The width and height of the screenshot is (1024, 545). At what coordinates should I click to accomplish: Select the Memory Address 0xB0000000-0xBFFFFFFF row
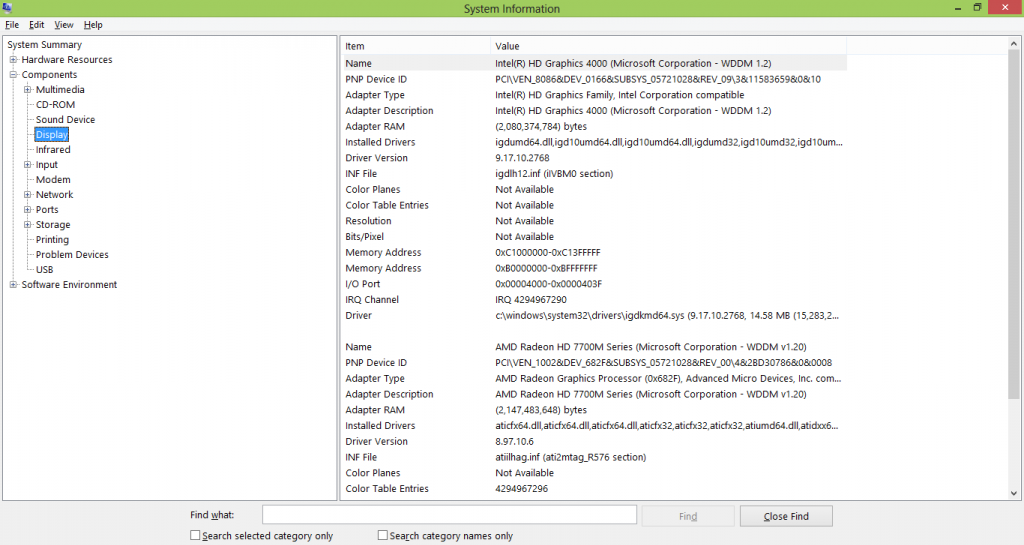(x=594, y=268)
